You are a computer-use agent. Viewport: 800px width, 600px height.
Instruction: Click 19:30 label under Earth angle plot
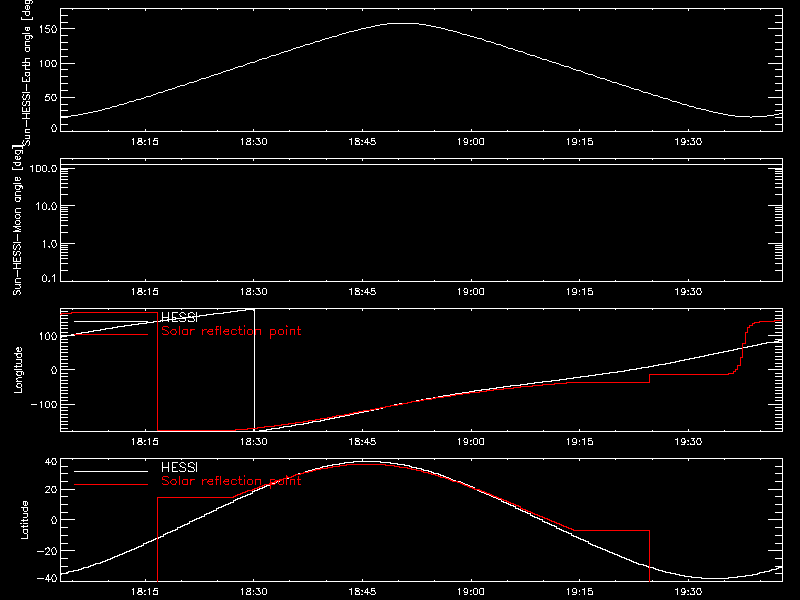[688, 141]
